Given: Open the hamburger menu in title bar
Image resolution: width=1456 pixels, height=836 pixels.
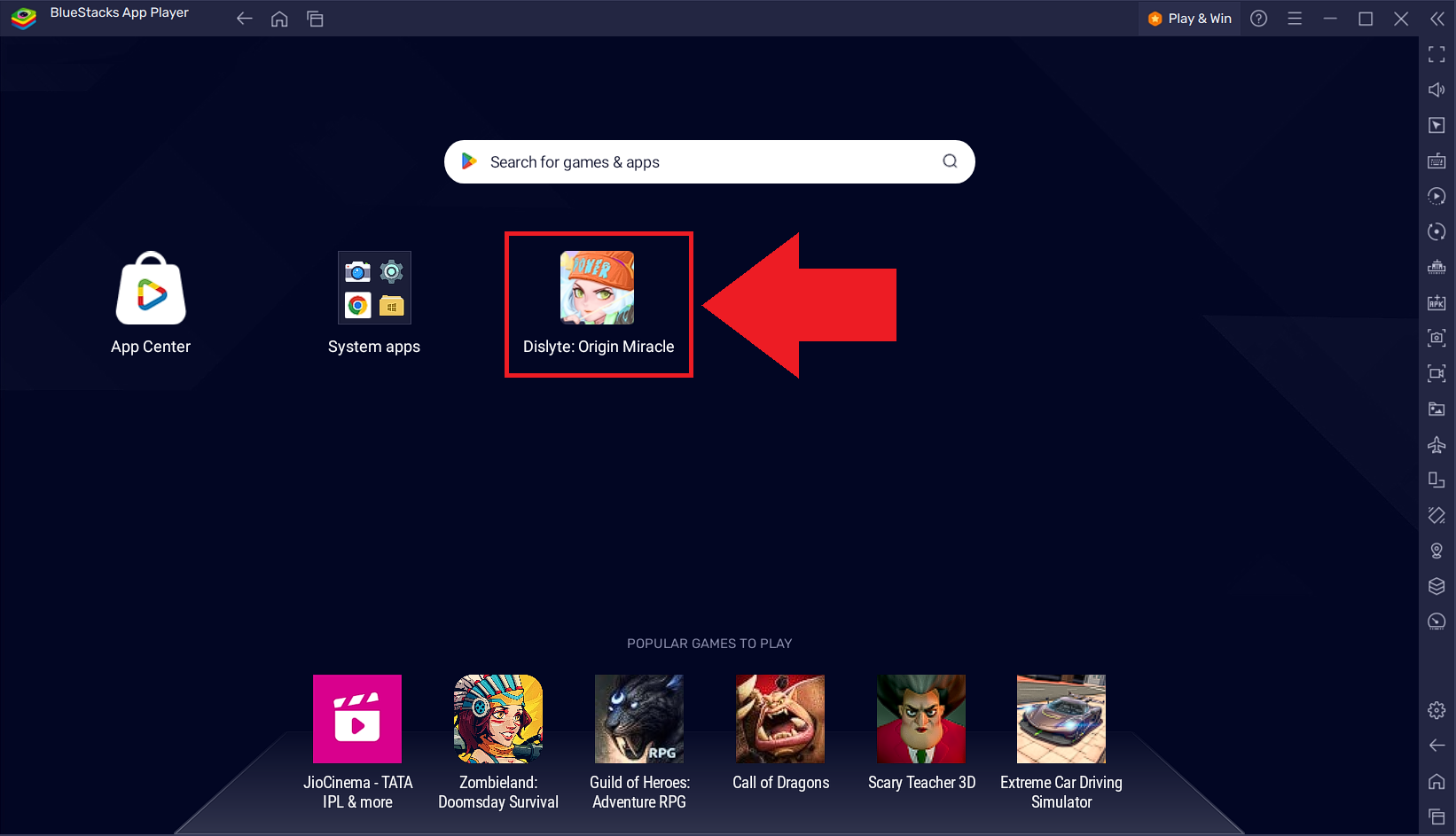Looking at the screenshot, I should (x=1295, y=19).
